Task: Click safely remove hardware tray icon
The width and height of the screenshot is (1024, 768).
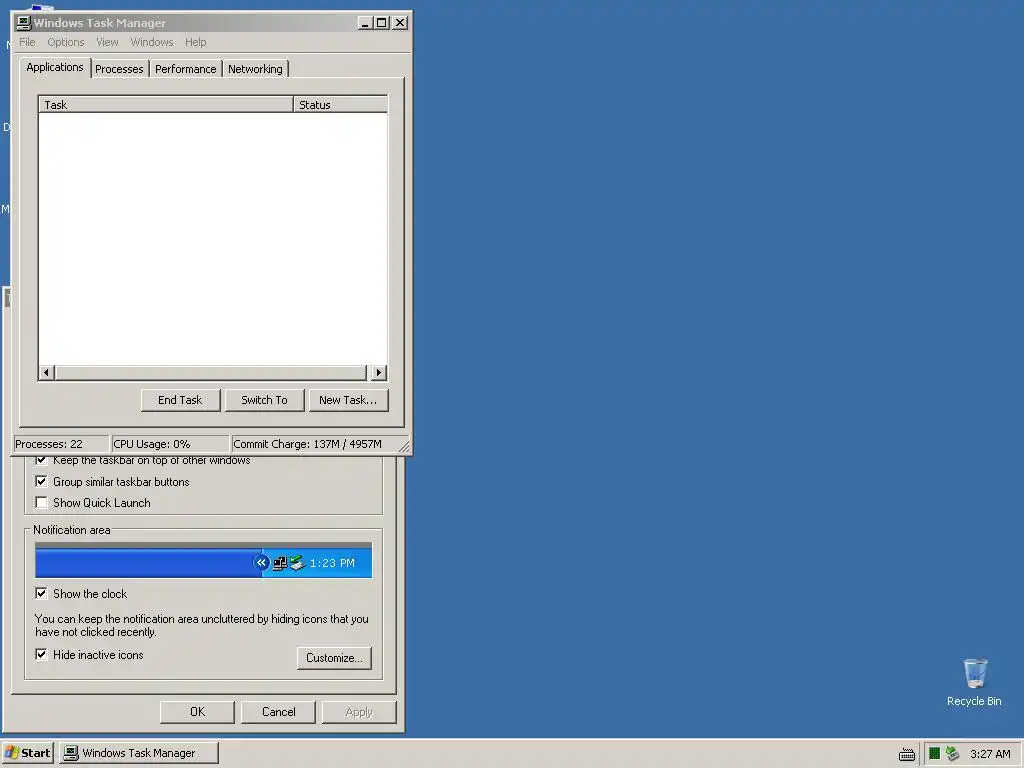Action: coord(952,754)
